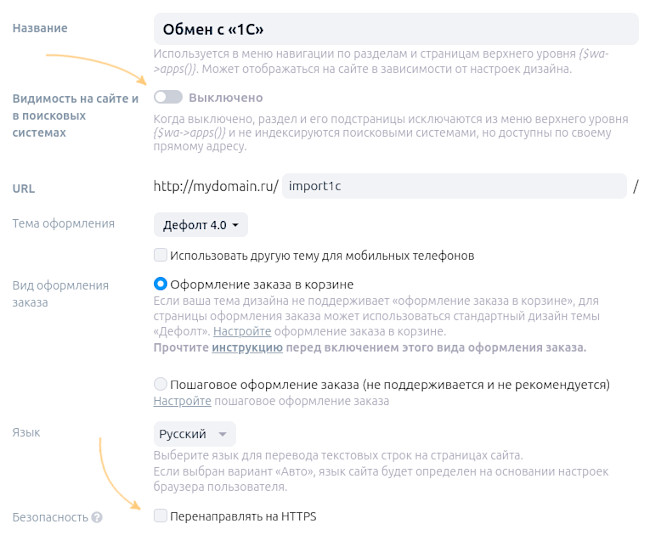Click the help icon next to Безопасность
The image size is (650, 541).
click(x=97, y=518)
